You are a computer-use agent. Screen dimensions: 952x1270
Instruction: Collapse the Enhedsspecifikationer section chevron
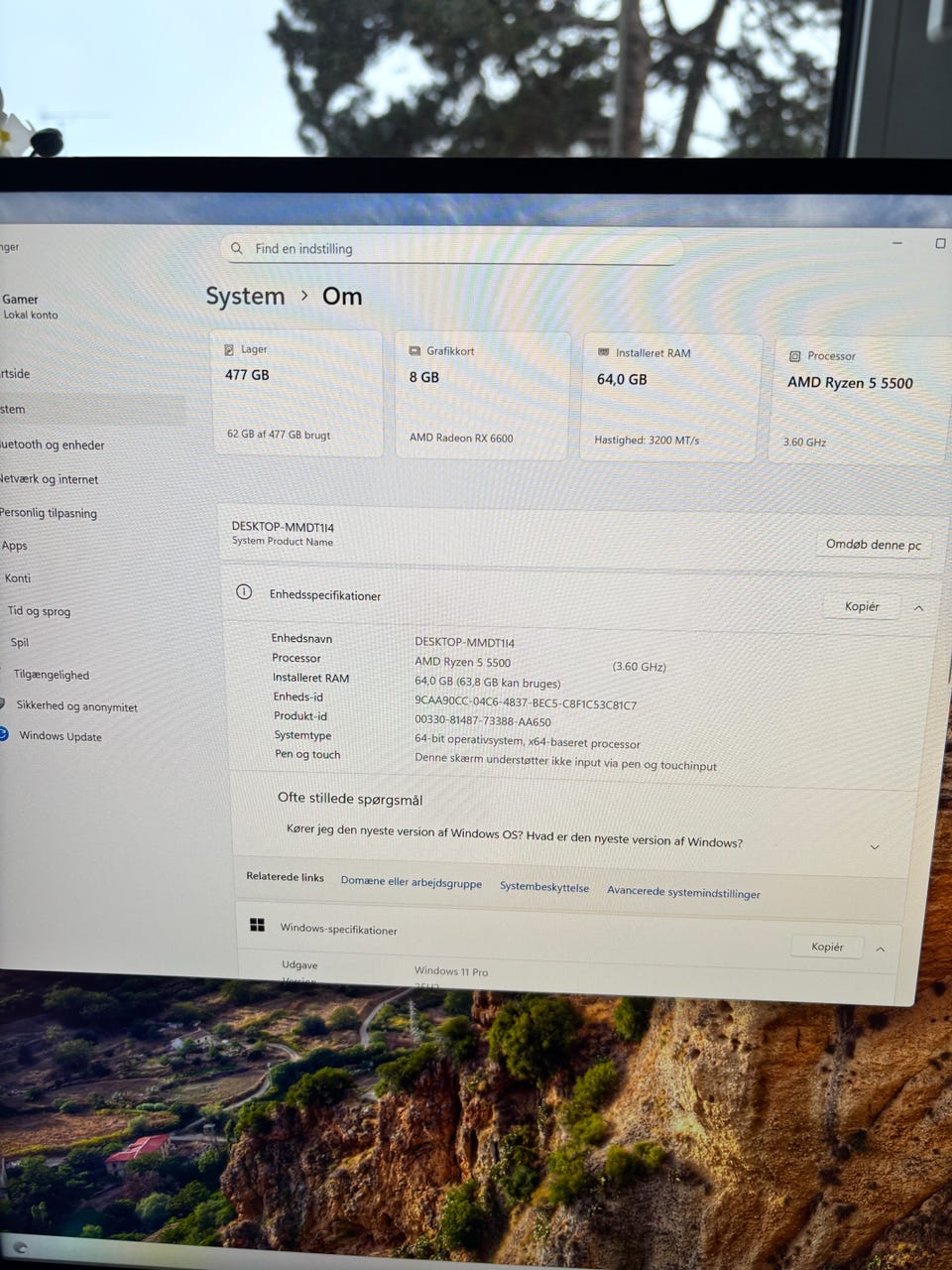[x=918, y=608]
